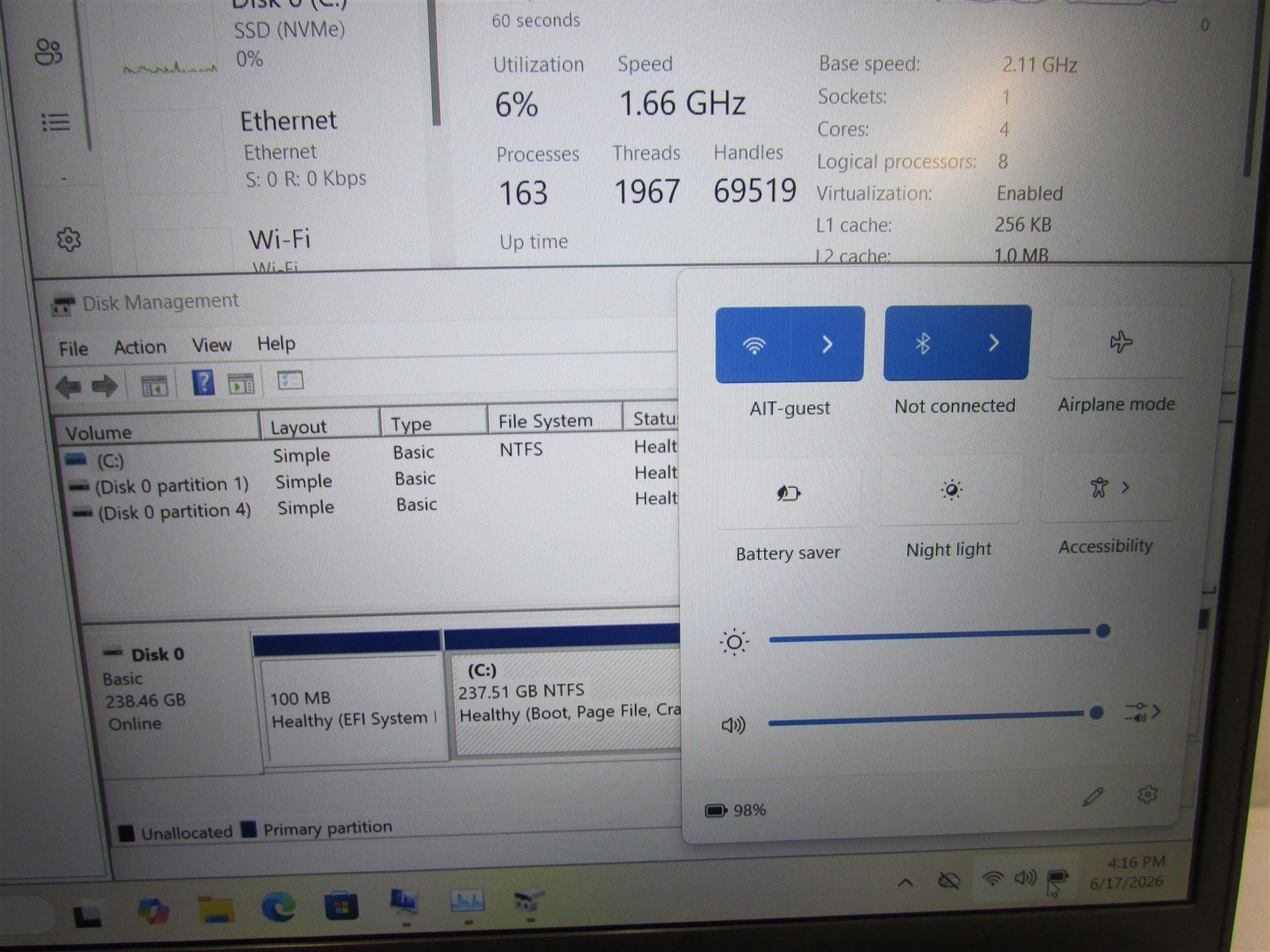
Task: Click Show/Hide Console Tree toolbar icon
Action: 154,386
